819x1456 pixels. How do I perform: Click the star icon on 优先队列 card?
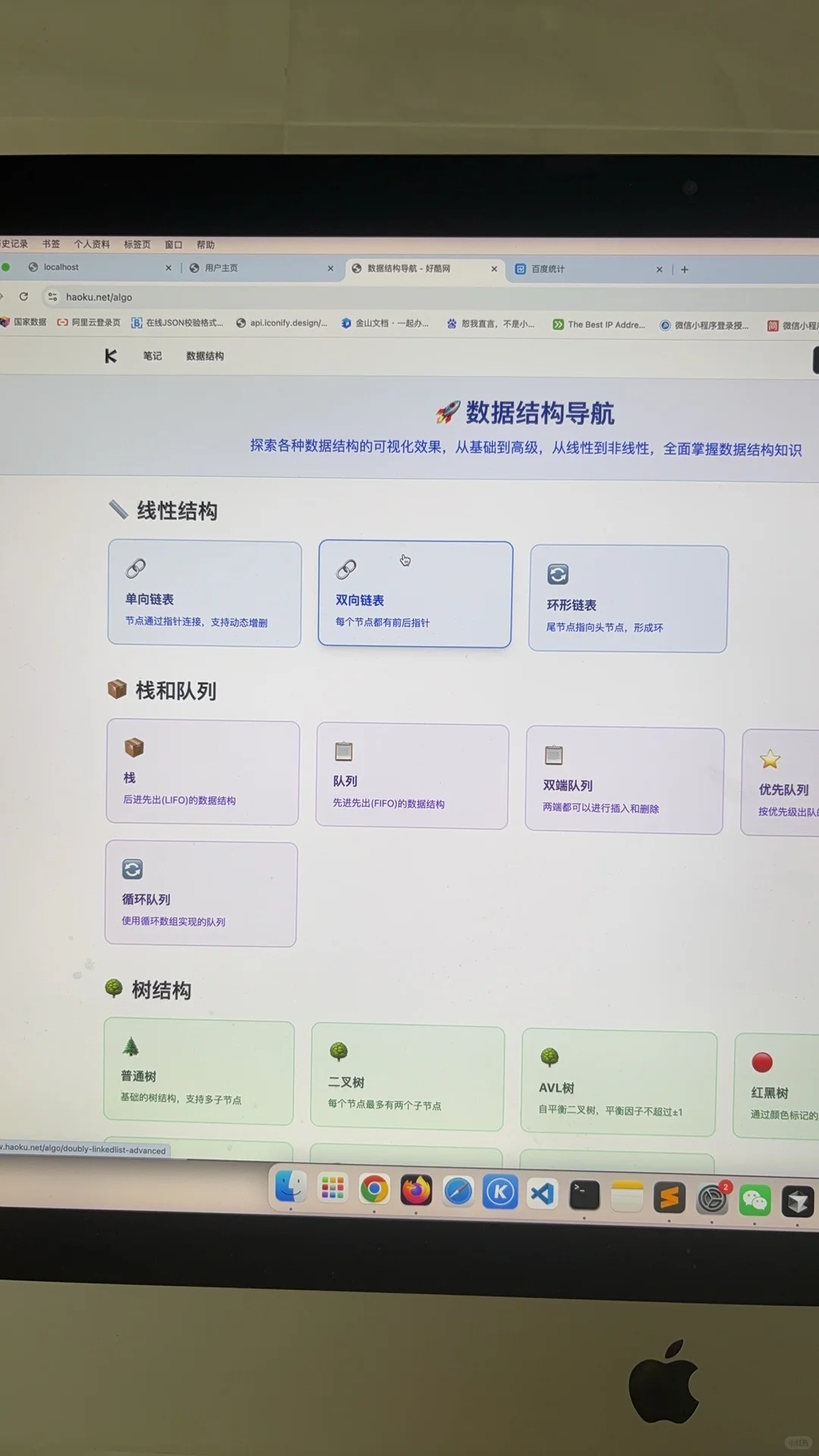click(x=770, y=759)
